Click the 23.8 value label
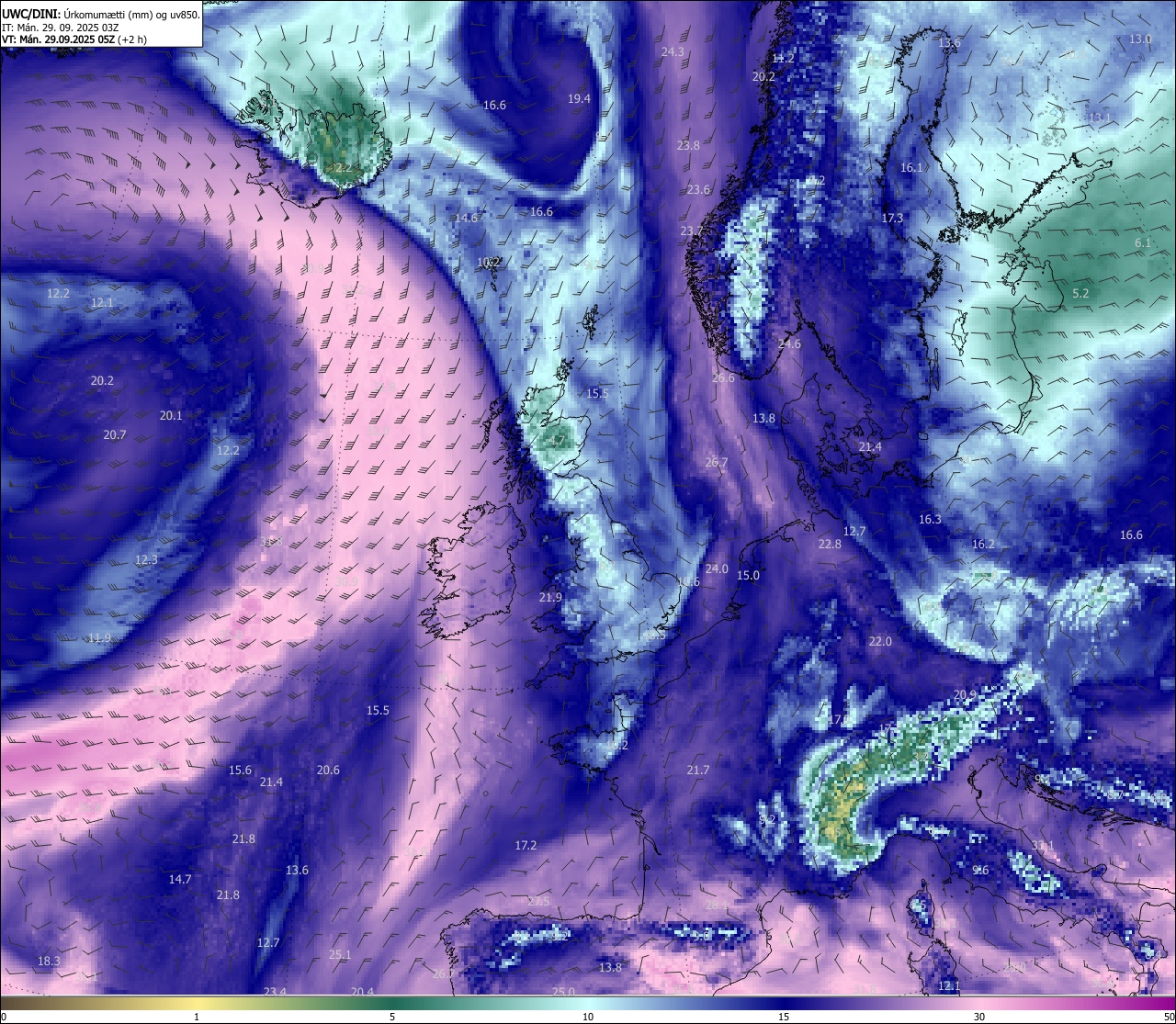Image resolution: width=1176 pixels, height=1024 pixels. (688, 145)
